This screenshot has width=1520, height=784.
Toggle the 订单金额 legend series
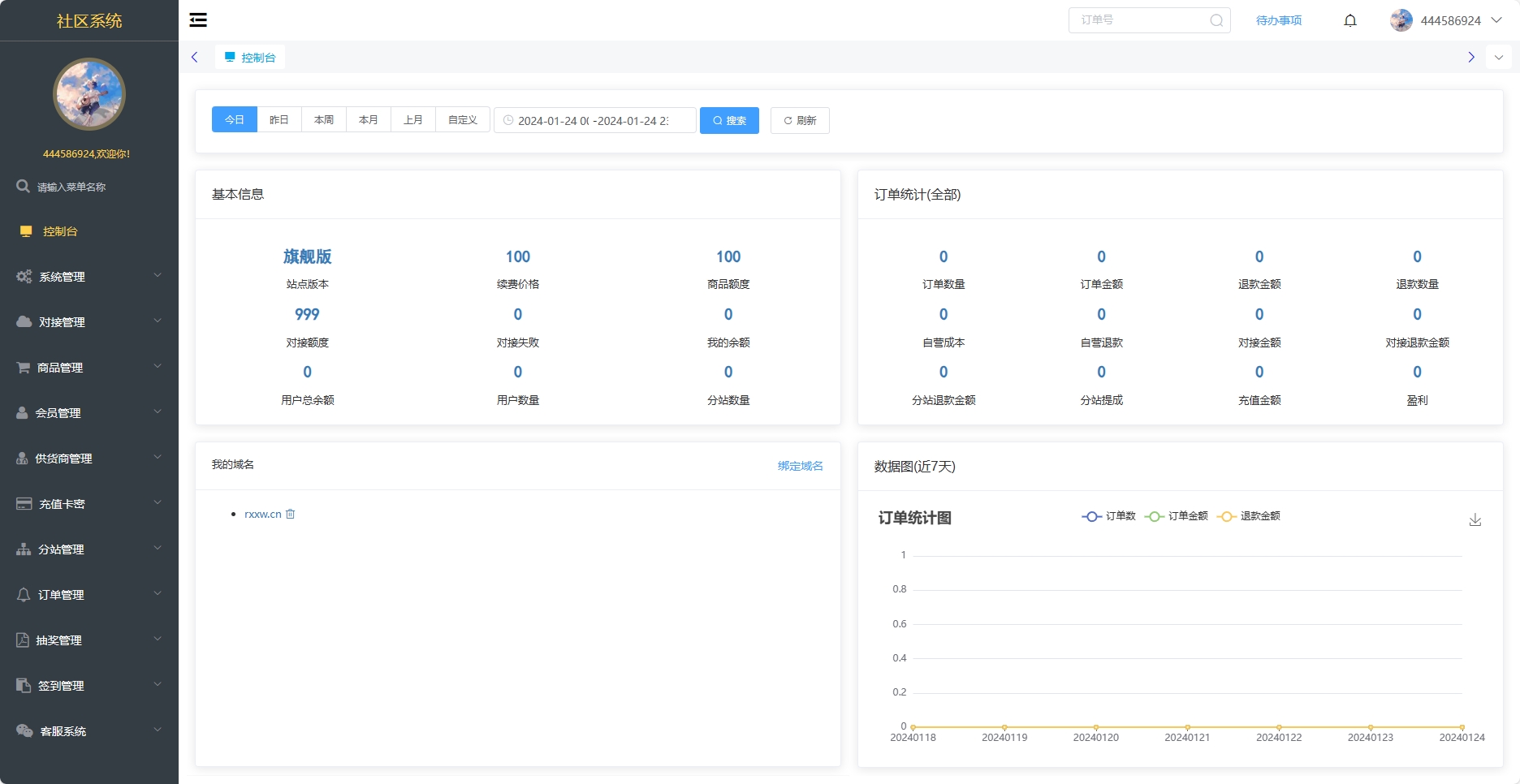1177,516
